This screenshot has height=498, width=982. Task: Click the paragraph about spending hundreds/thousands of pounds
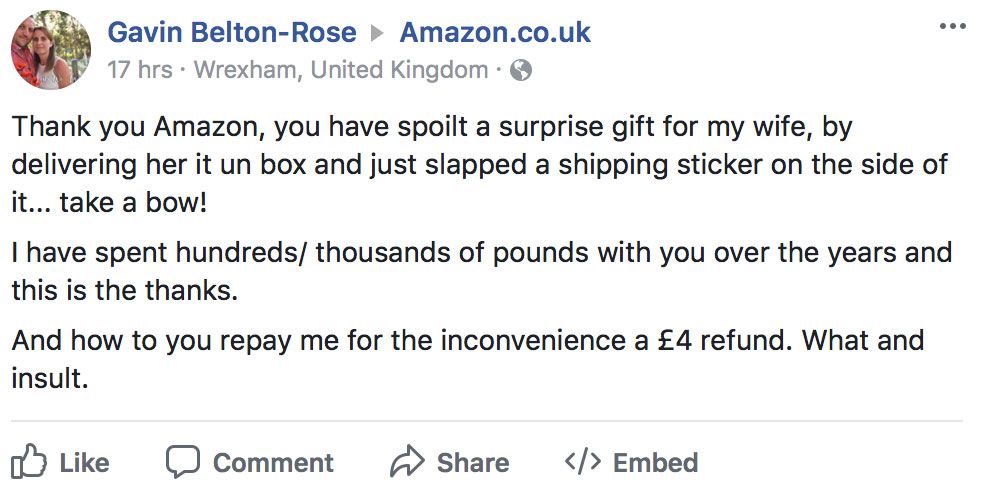point(480,270)
